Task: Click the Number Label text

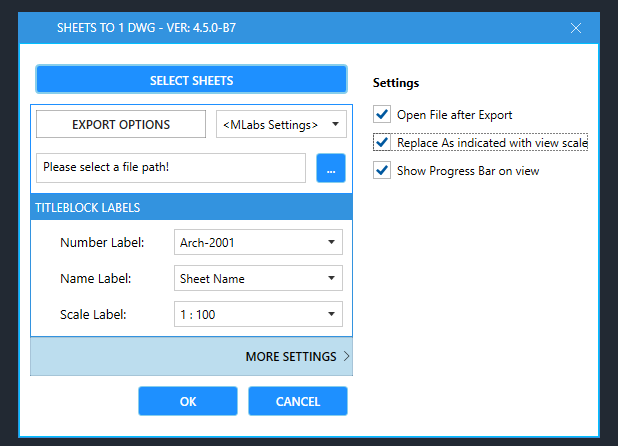Action: [x=102, y=242]
